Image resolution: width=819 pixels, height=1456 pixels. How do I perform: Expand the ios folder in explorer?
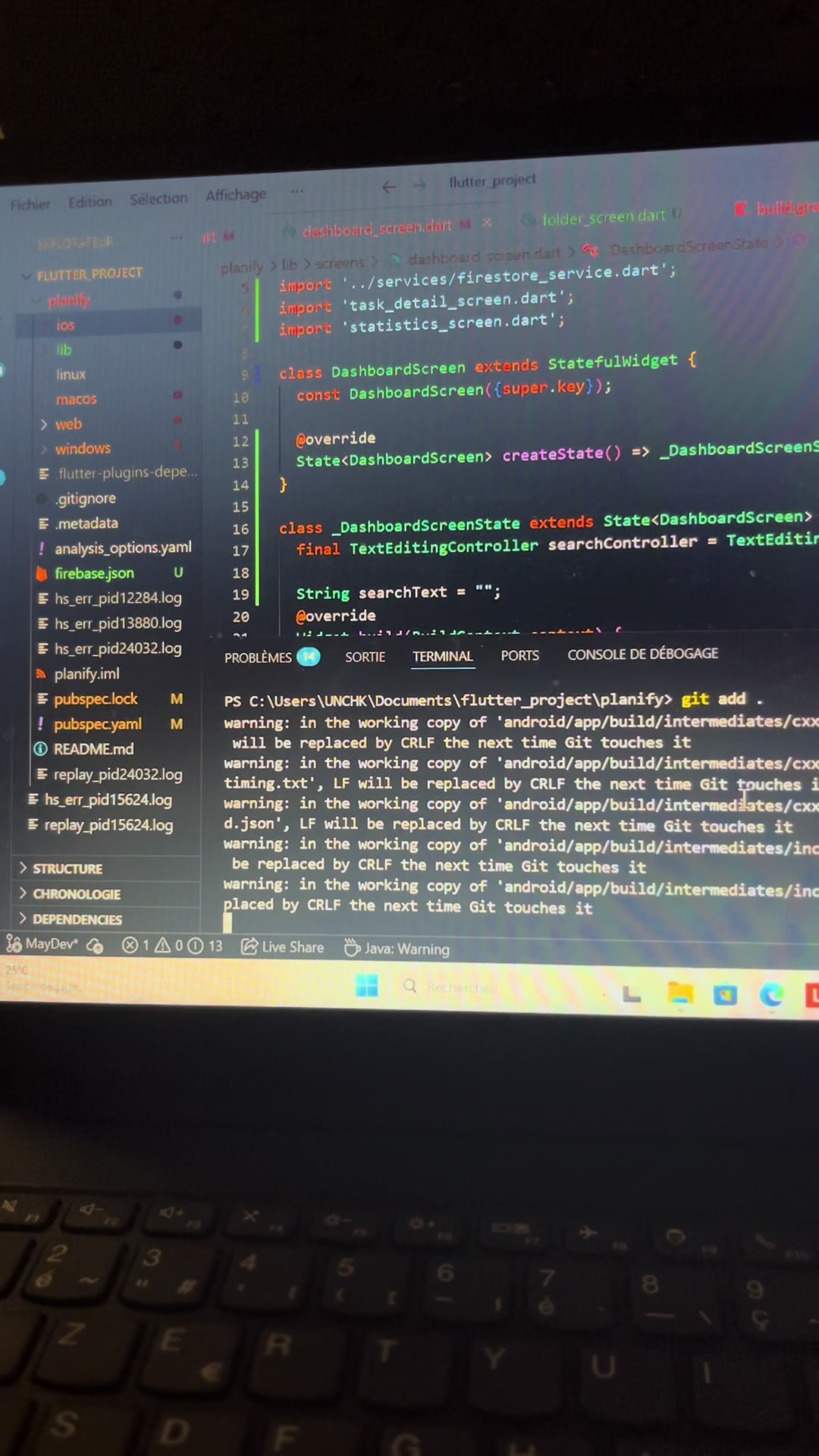click(x=65, y=325)
